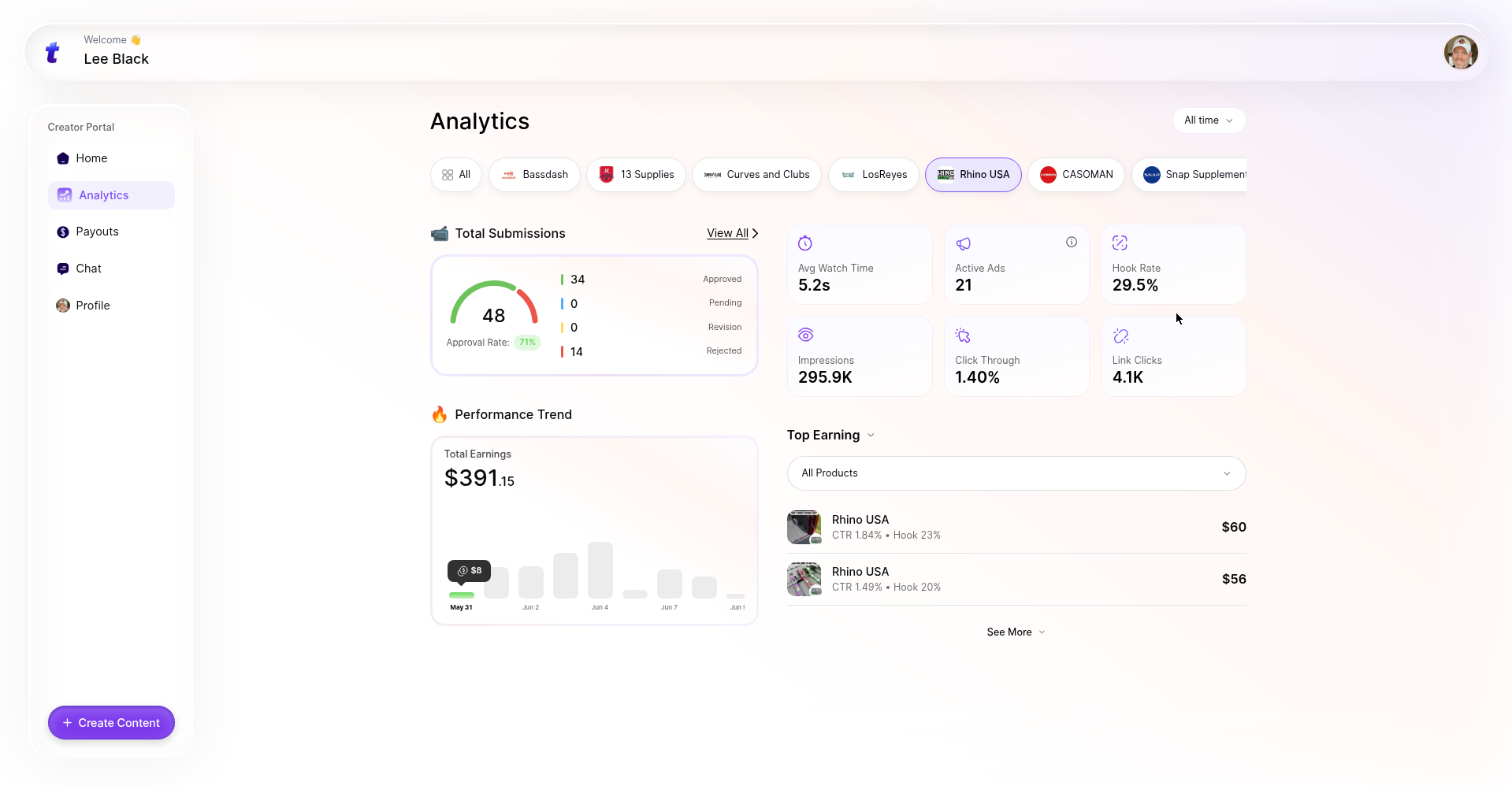The image size is (1512, 786).
Task: Click the 13 Supplies brand logo
Action: 606,175
